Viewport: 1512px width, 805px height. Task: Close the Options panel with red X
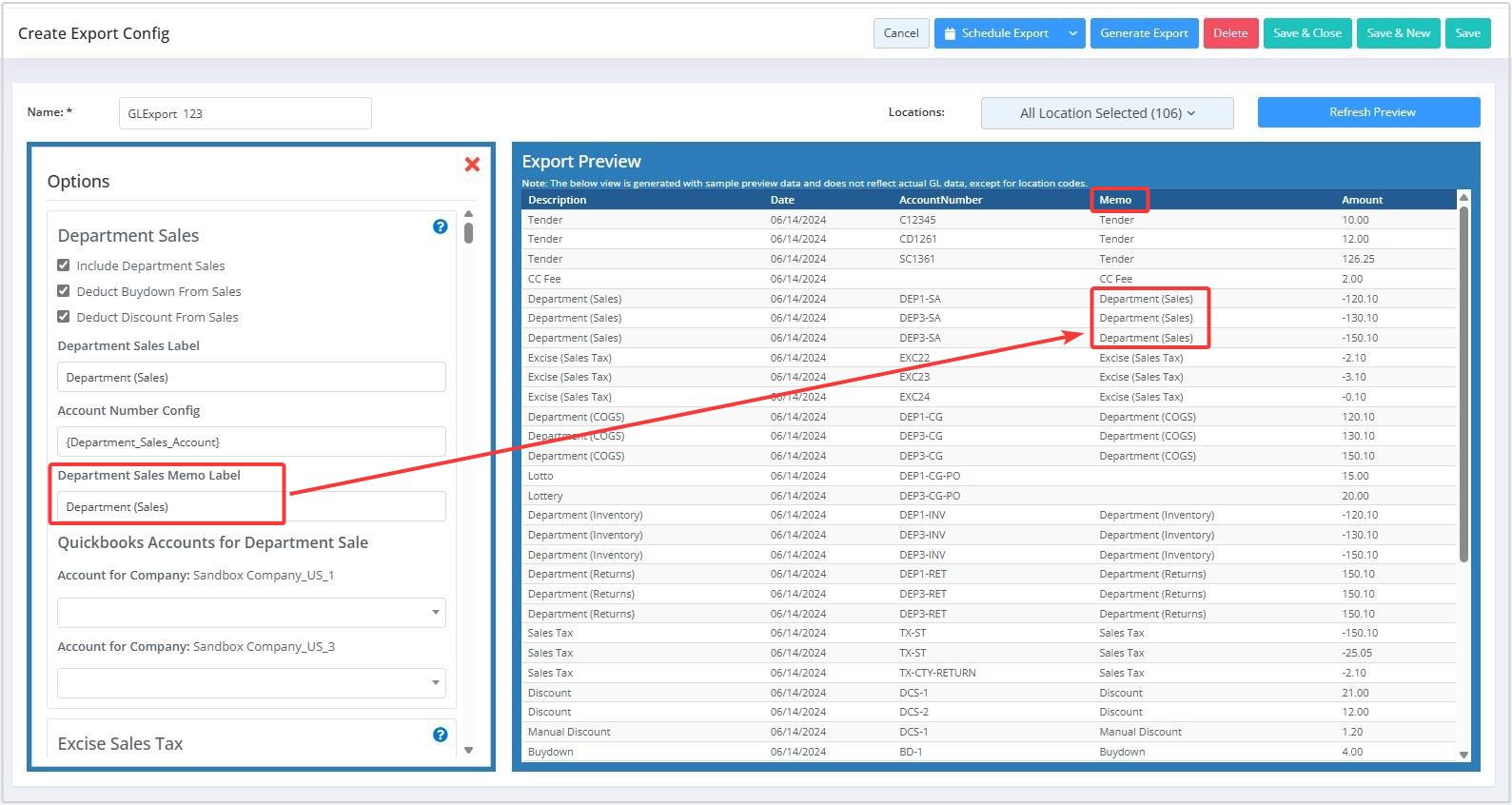472,165
